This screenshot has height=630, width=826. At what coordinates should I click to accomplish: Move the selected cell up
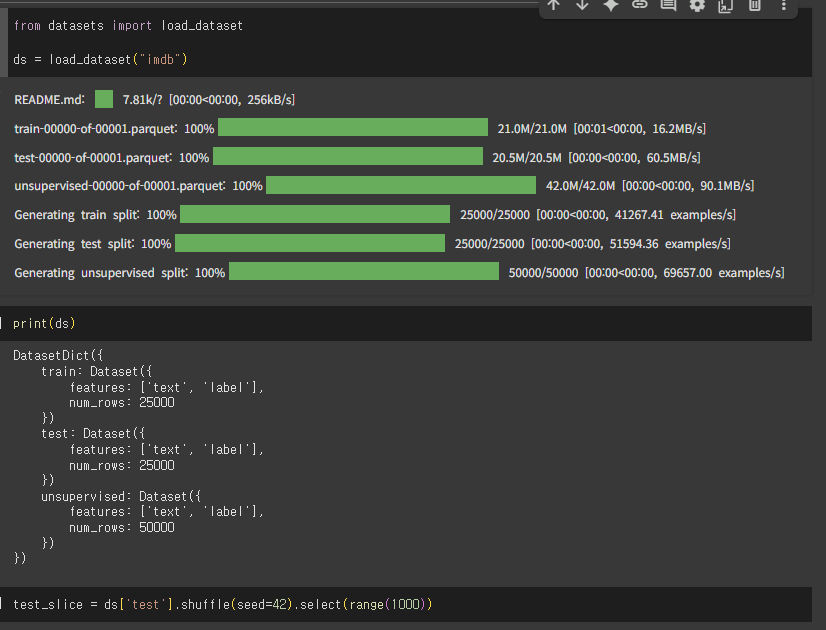pyautogui.click(x=553, y=5)
